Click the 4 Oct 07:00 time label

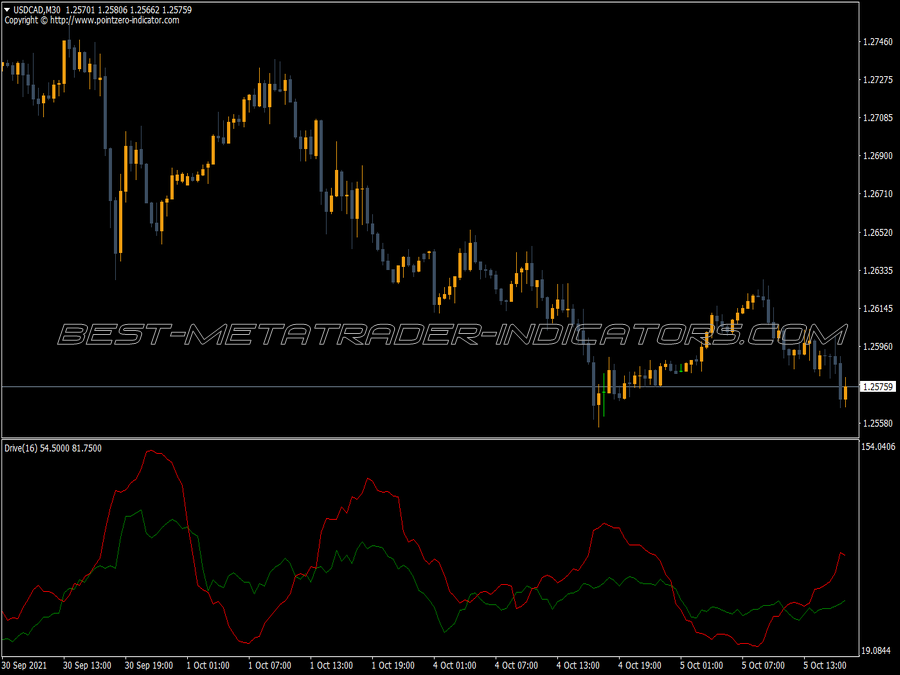(x=516, y=665)
